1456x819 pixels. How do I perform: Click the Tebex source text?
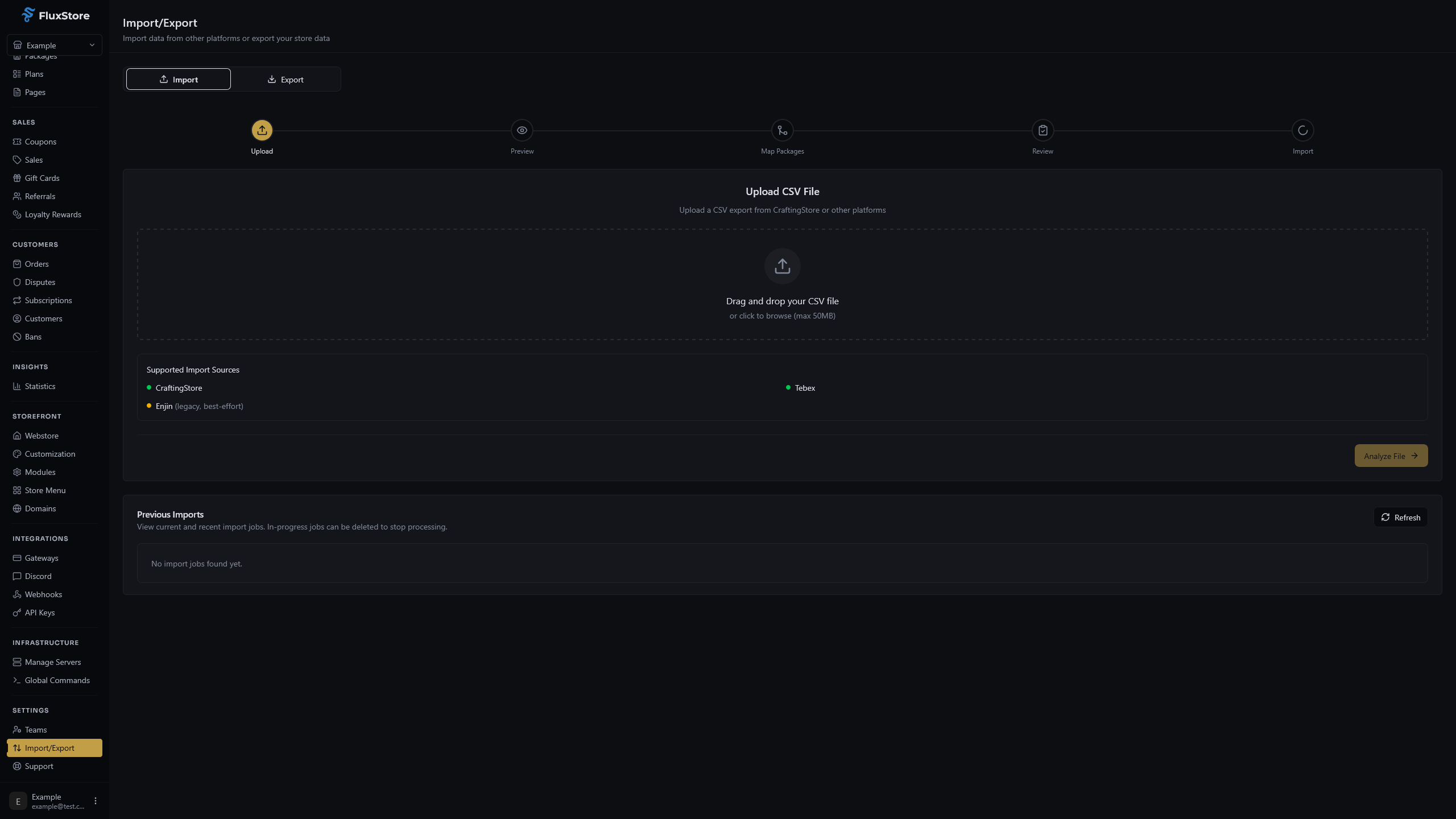tap(805, 388)
